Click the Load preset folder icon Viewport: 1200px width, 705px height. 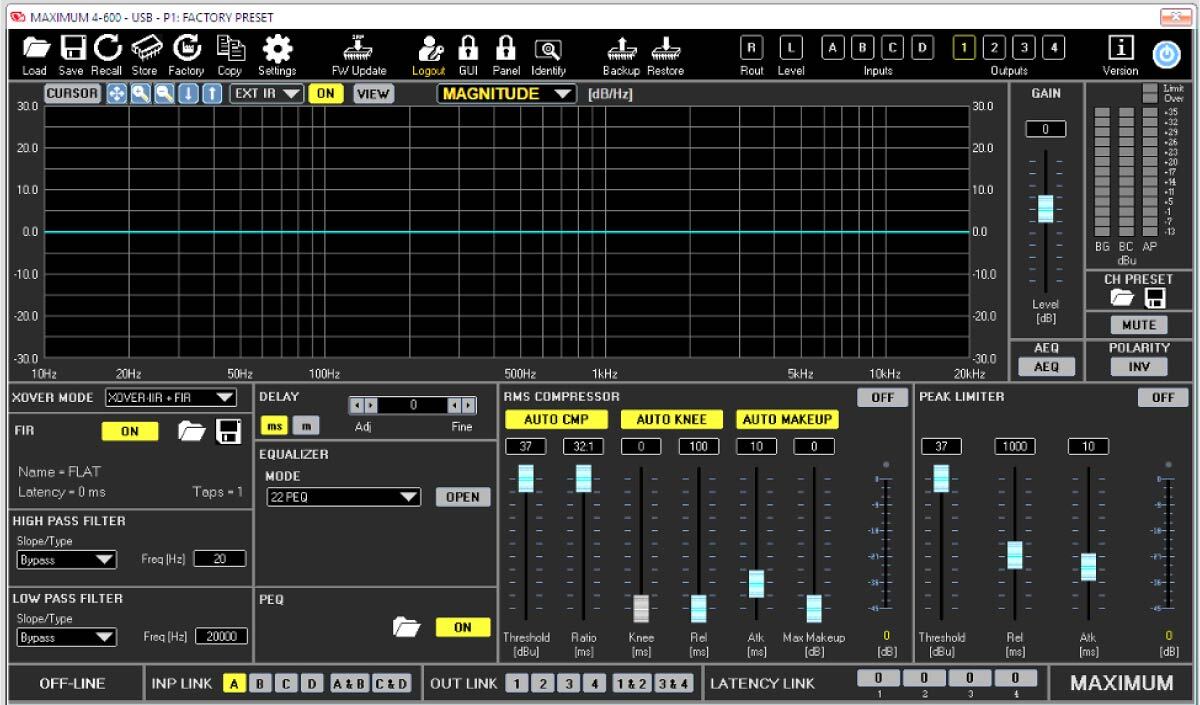point(35,48)
